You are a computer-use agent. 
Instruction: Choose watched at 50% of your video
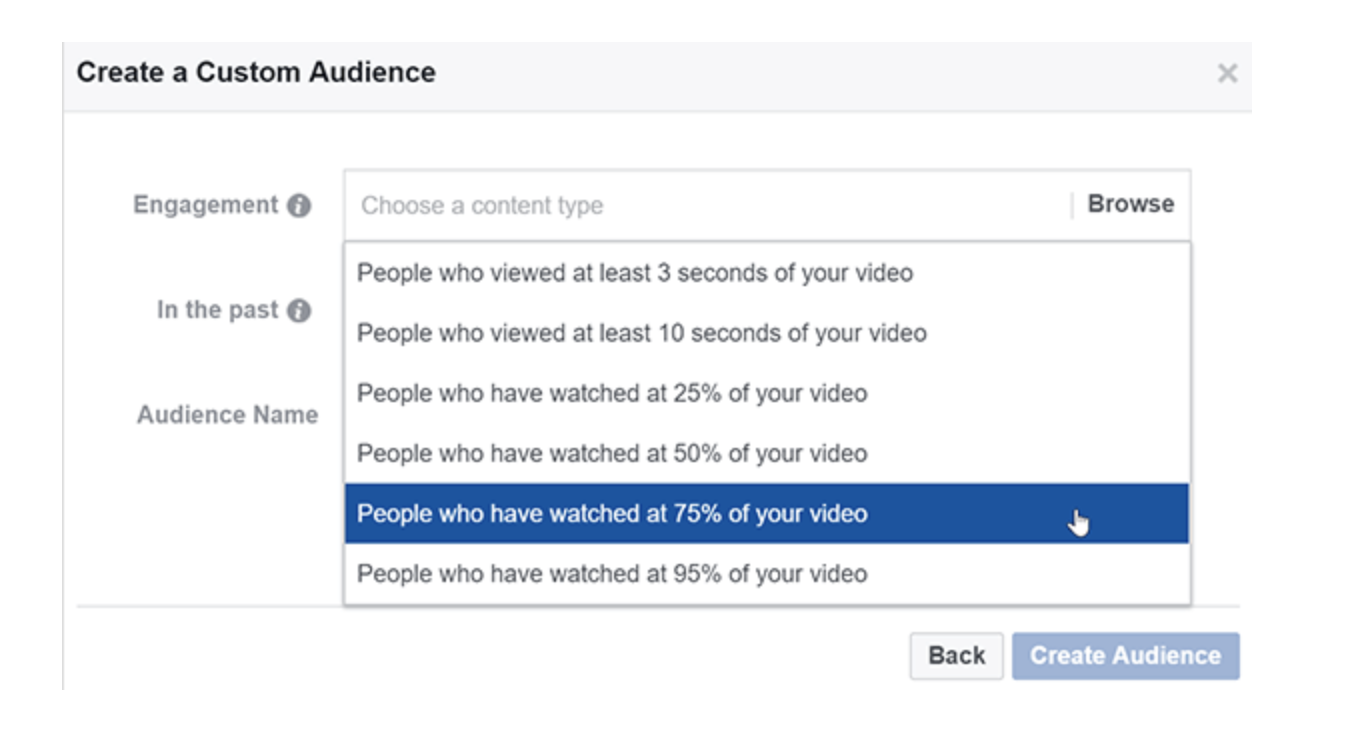pyautogui.click(x=767, y=453)
